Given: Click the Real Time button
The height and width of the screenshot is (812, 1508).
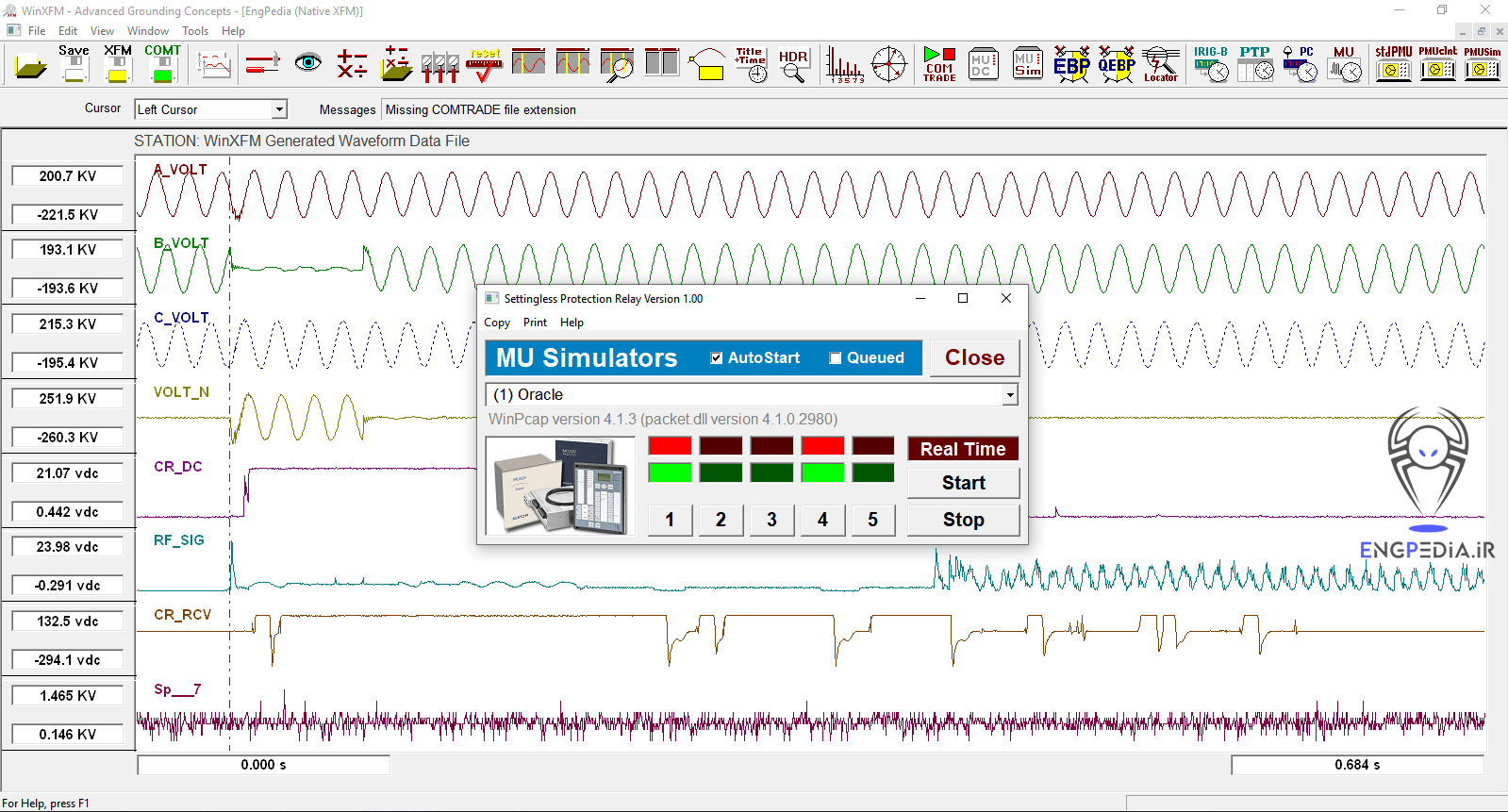Looking at the screenshot, I should 963,449.
